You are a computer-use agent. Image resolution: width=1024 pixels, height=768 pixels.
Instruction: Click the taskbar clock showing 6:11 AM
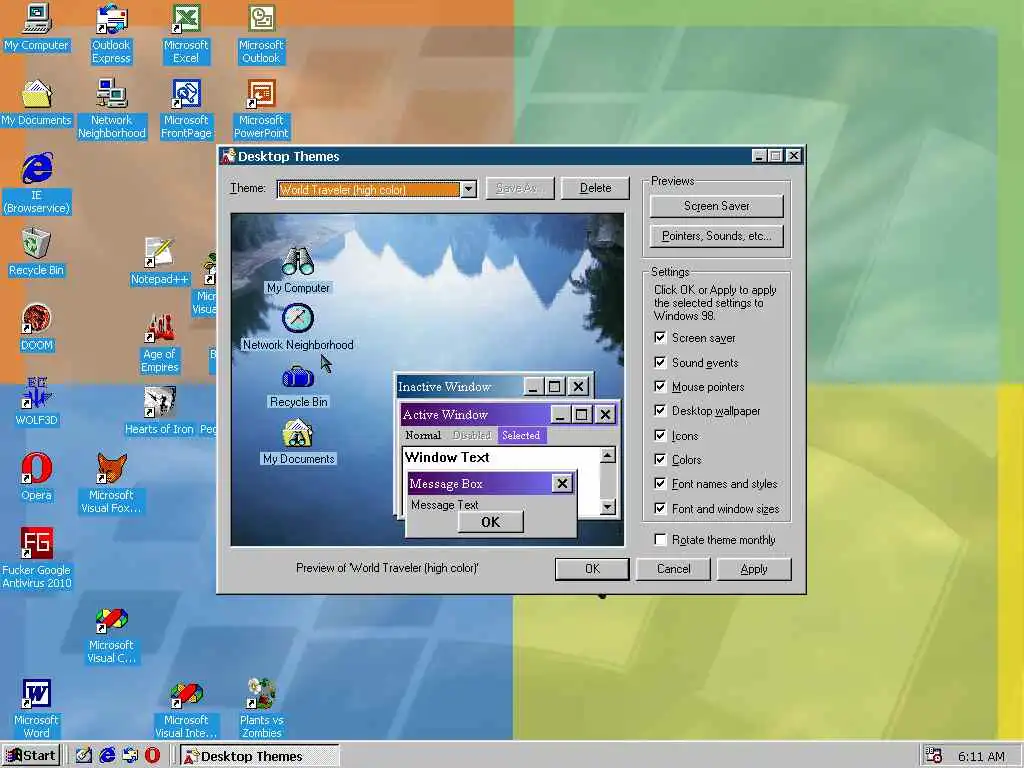click(981, 756)
